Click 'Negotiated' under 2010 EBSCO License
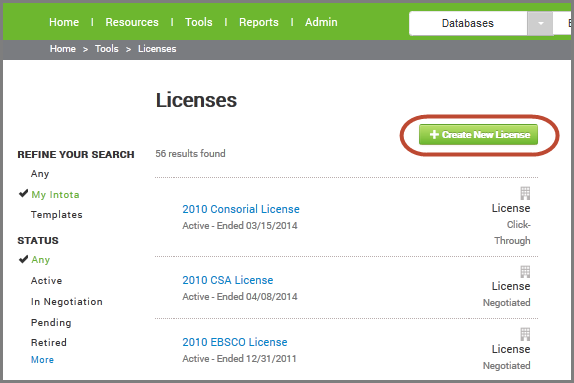This screenshot has height=383, width=574. point(507,366)
